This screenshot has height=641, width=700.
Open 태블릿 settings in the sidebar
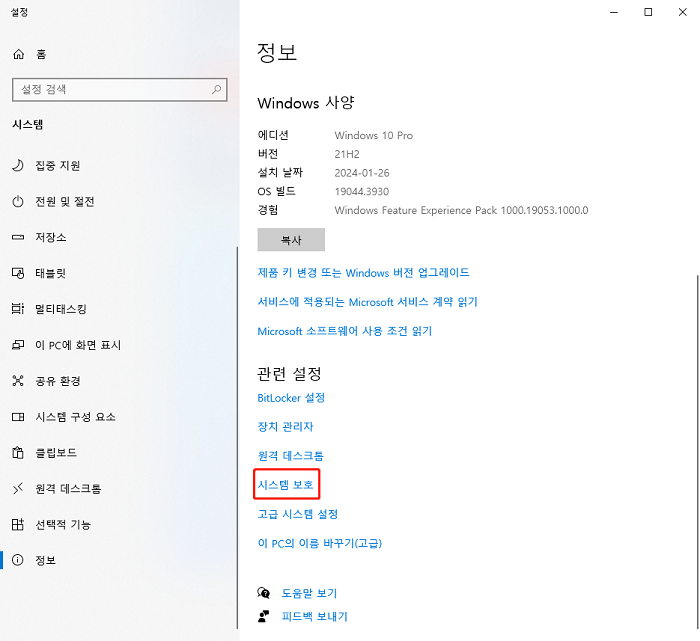[x=118, y=273]
